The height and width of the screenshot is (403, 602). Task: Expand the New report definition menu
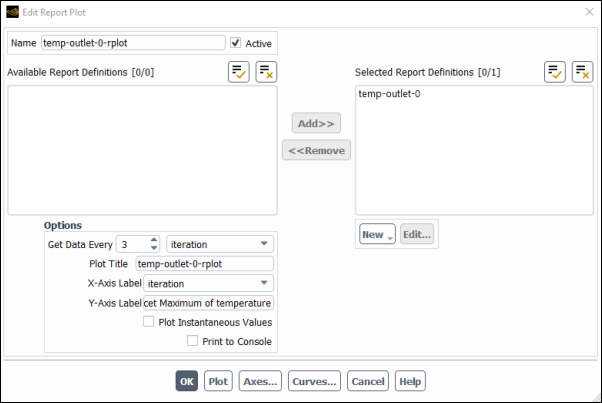click(377, 234)
